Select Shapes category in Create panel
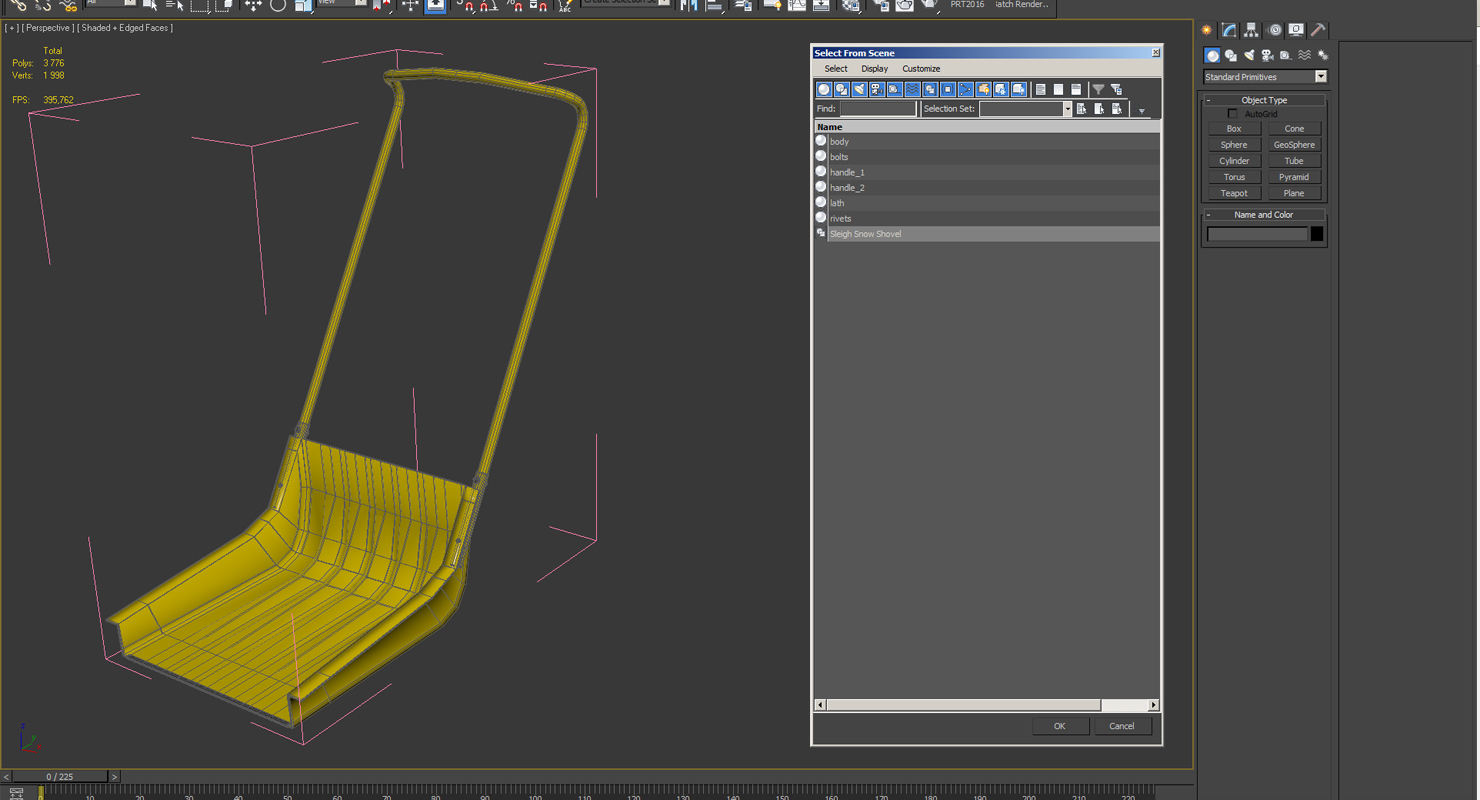The image size is (1480, 800). [1231, 56]
